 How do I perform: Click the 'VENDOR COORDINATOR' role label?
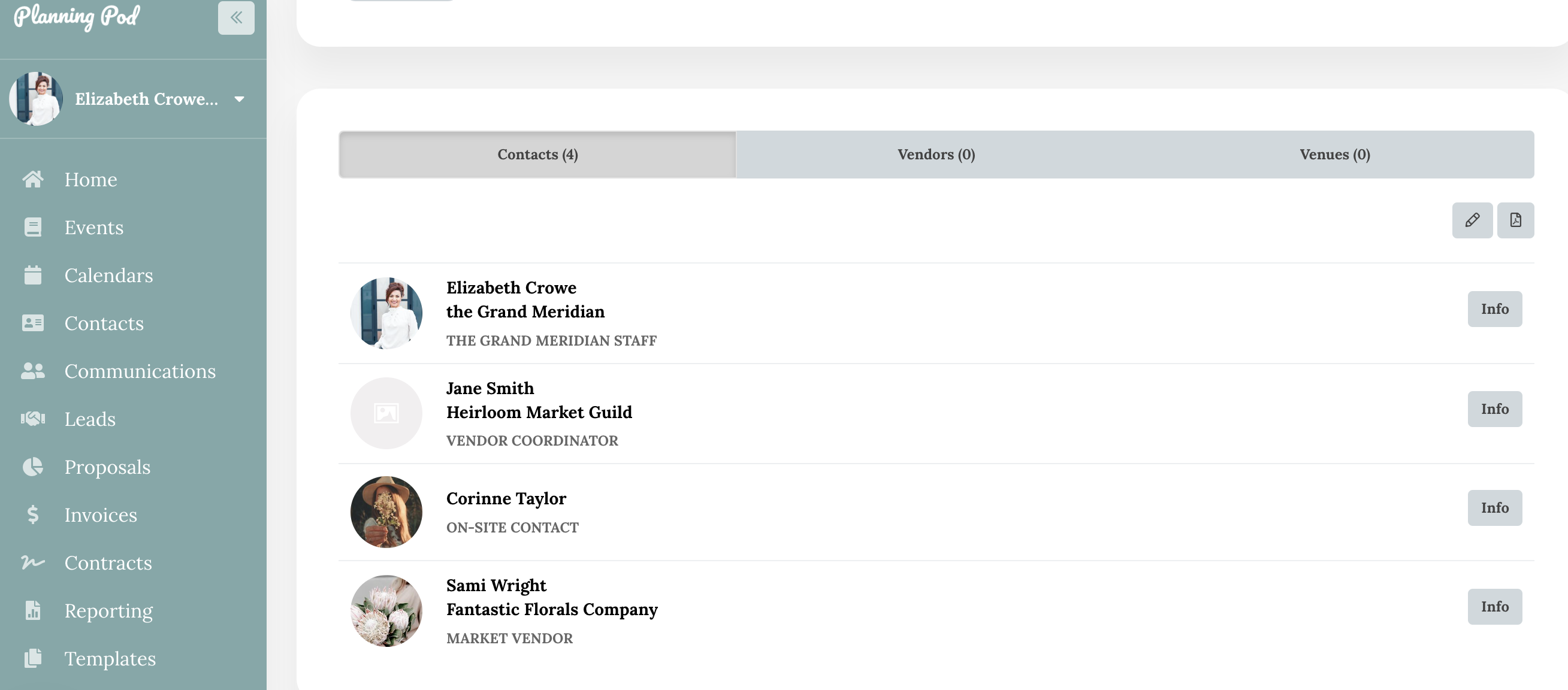pos(532,440)
